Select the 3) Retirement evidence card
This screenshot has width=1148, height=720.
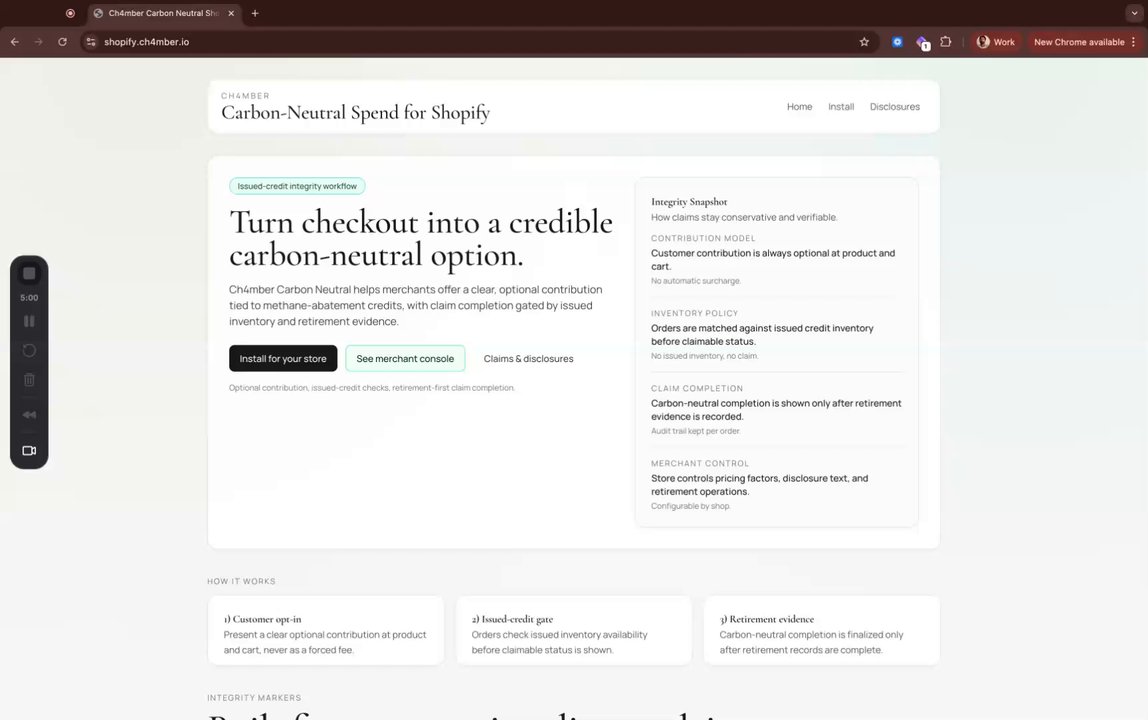pyautogui.click(x=821, y=631)
